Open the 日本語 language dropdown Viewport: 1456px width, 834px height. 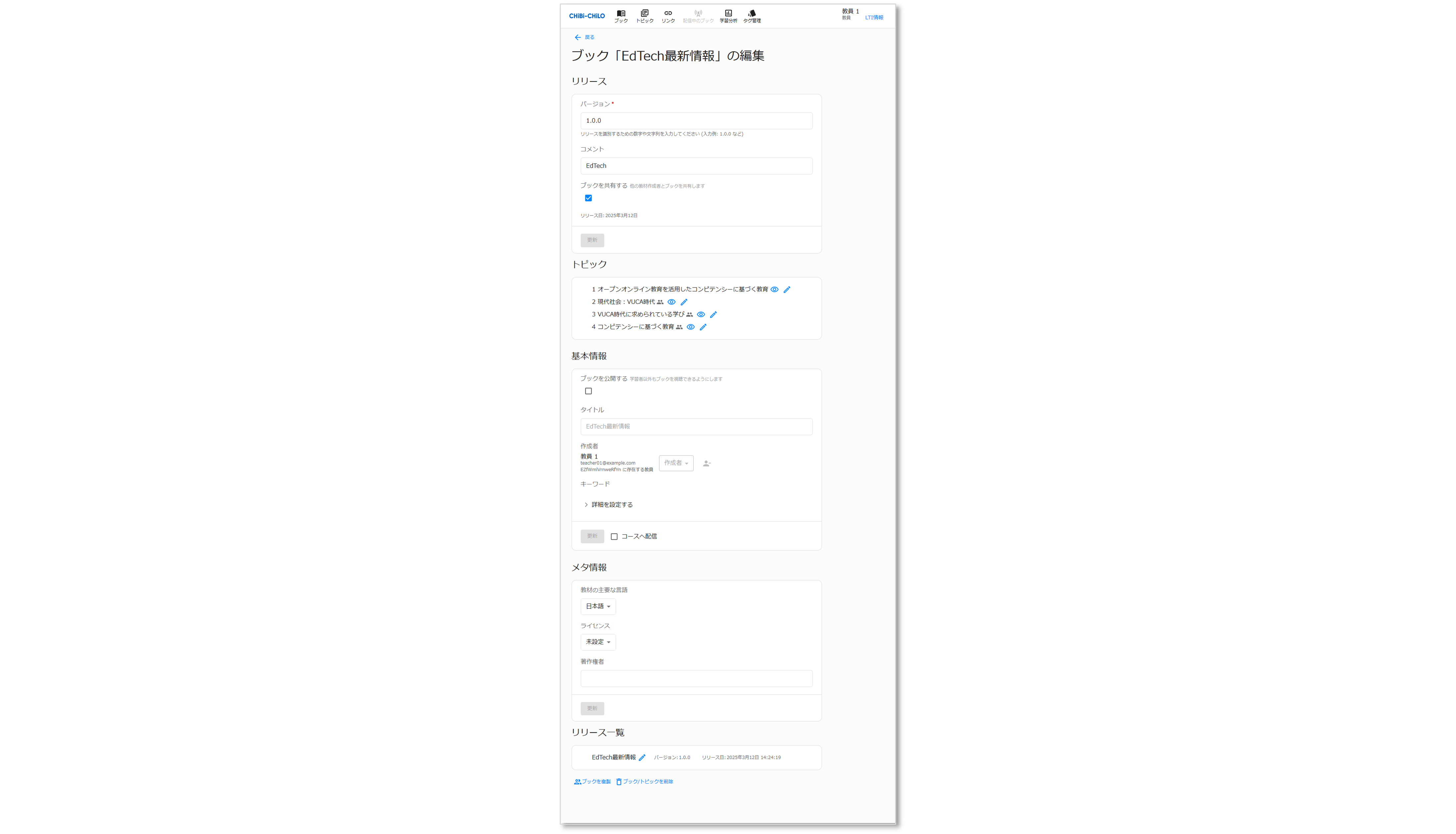click(x=598, y=606)
